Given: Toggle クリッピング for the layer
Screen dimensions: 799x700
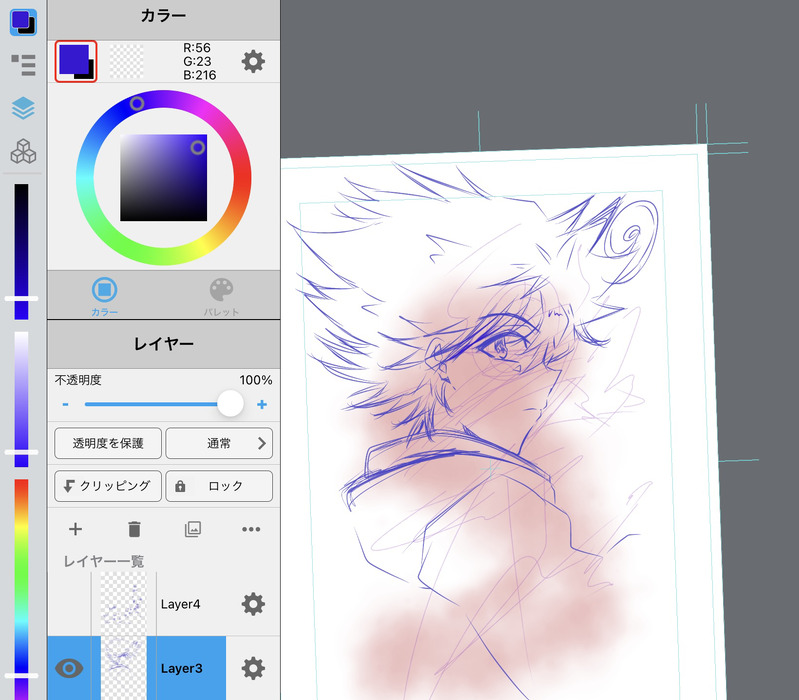Looking at the screenshot, I should (108, 486).
